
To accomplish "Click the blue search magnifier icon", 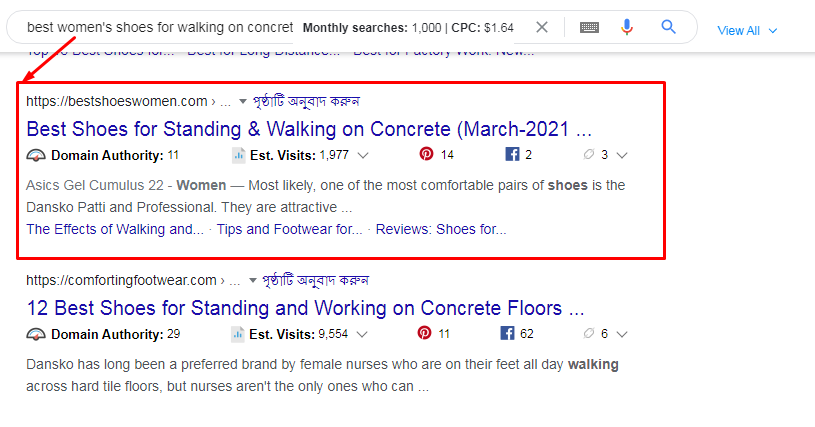I will (x=669, y=27).
